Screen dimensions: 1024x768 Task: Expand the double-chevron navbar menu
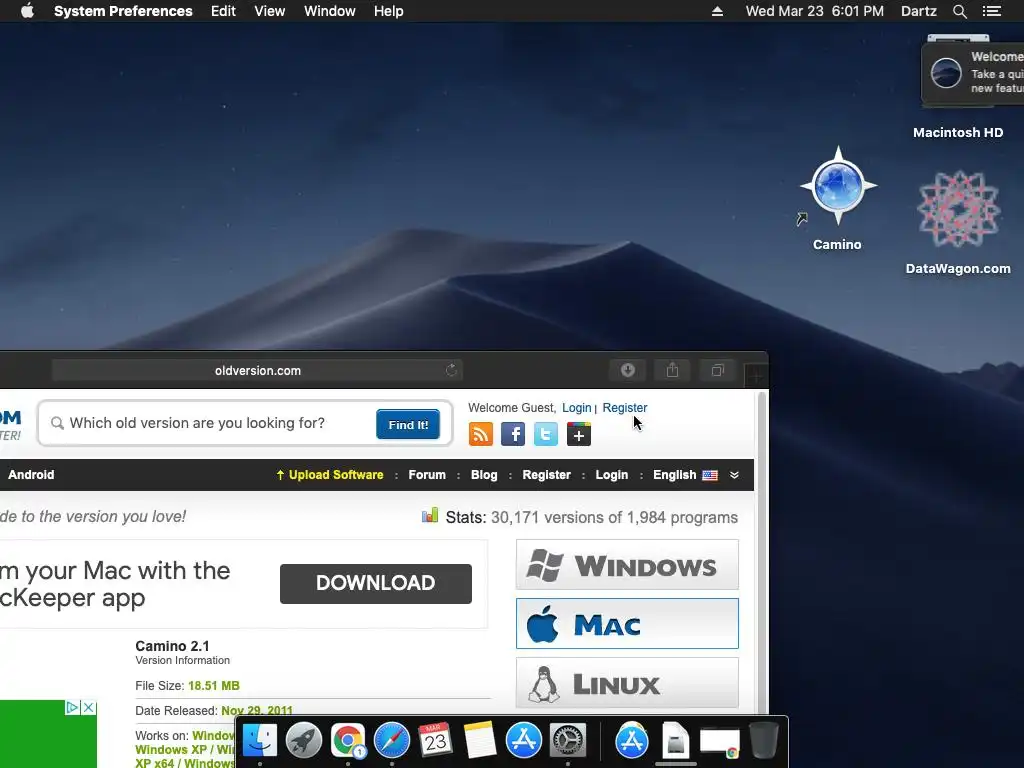(x=734, y=475)
